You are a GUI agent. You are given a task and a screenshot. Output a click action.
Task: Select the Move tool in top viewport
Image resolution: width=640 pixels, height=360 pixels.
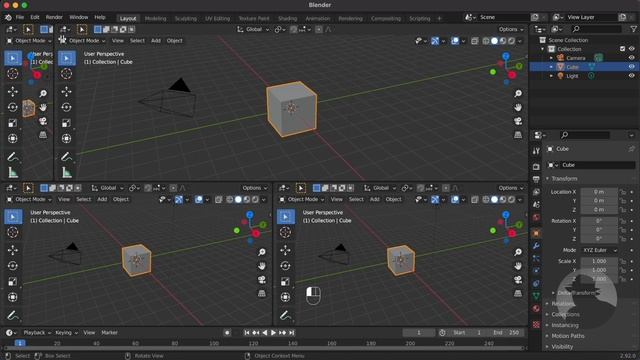tap(67, 91)
